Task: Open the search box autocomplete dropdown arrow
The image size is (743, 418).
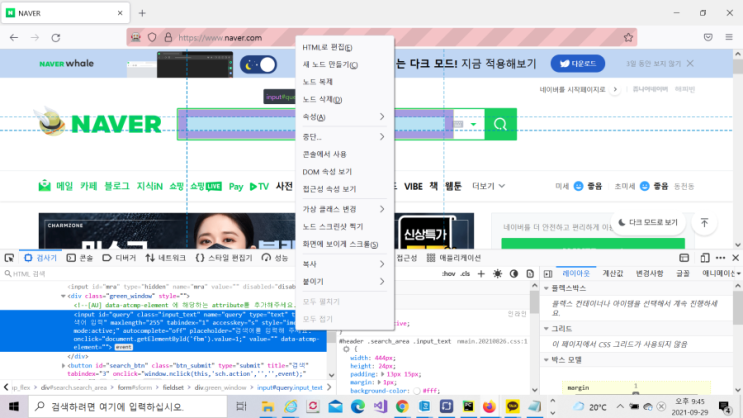Action: [473, 125]
